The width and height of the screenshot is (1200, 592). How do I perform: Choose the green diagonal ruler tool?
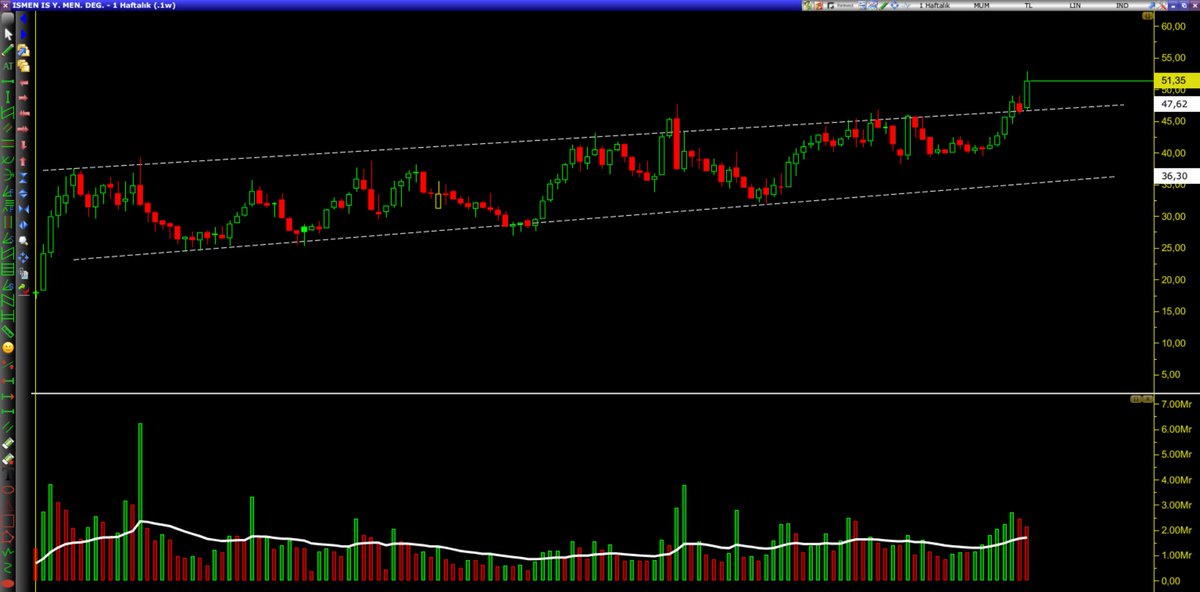(x=8, y=332)
